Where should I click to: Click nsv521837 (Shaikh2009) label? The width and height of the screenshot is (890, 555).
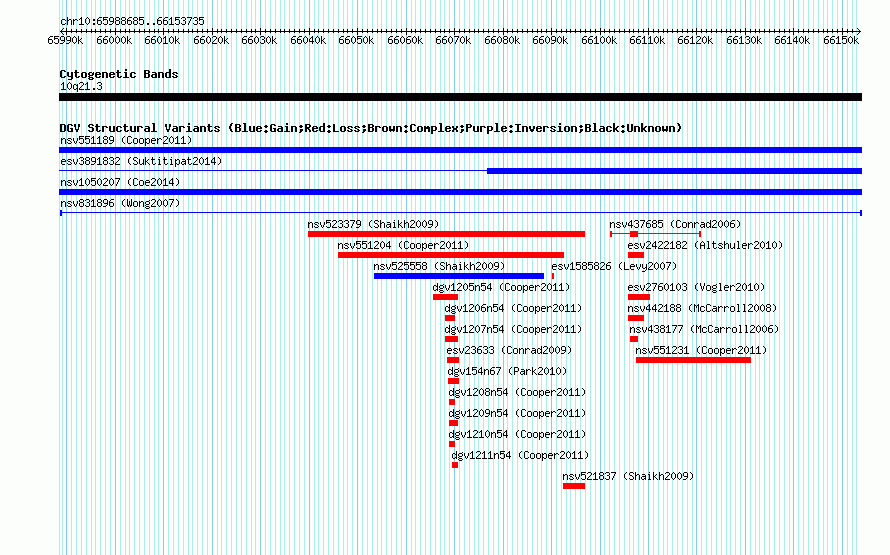pos(628,476)
